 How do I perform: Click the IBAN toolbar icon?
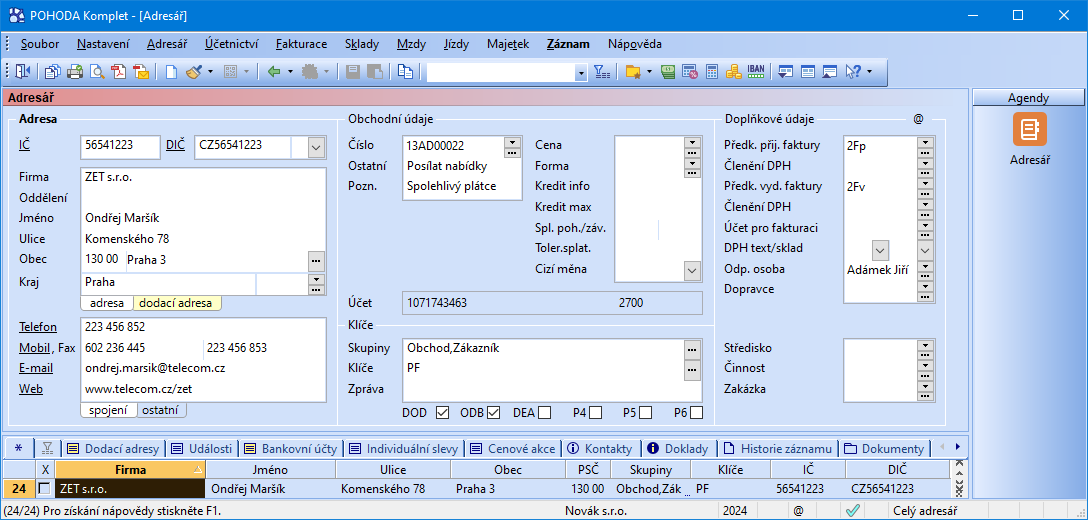[756, 71]
